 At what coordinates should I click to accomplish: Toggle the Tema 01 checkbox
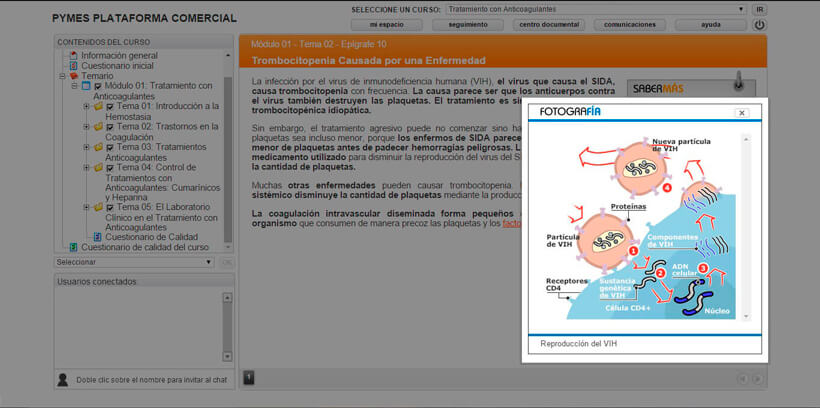coord(110,107)
